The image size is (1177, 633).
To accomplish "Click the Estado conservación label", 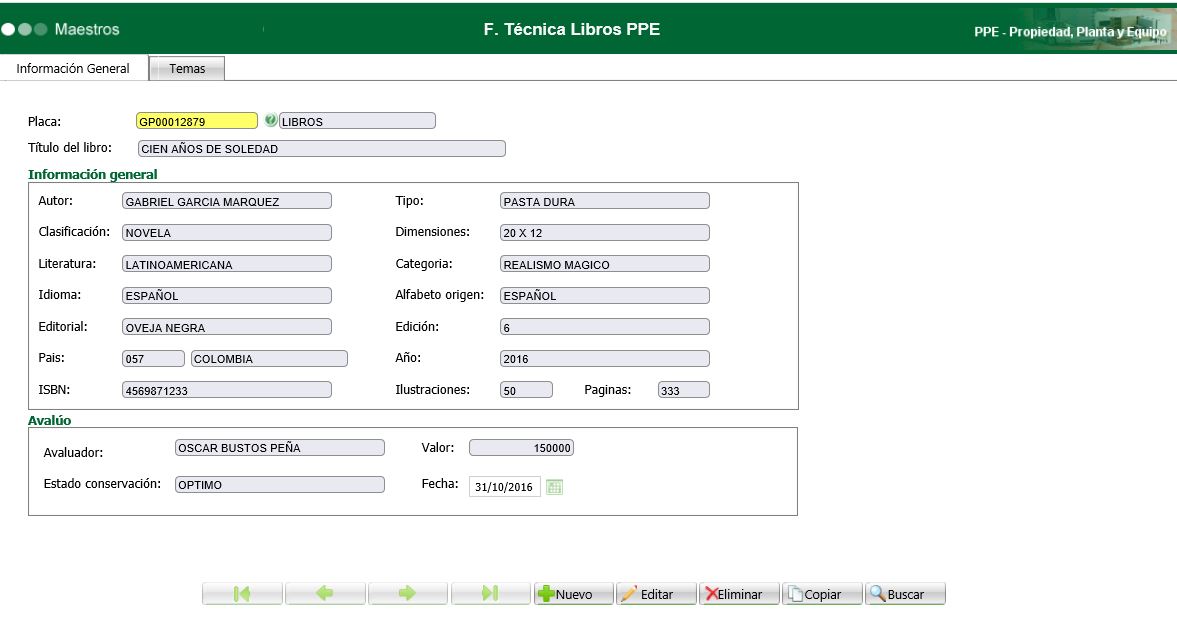I will click(x=102, y=484).
